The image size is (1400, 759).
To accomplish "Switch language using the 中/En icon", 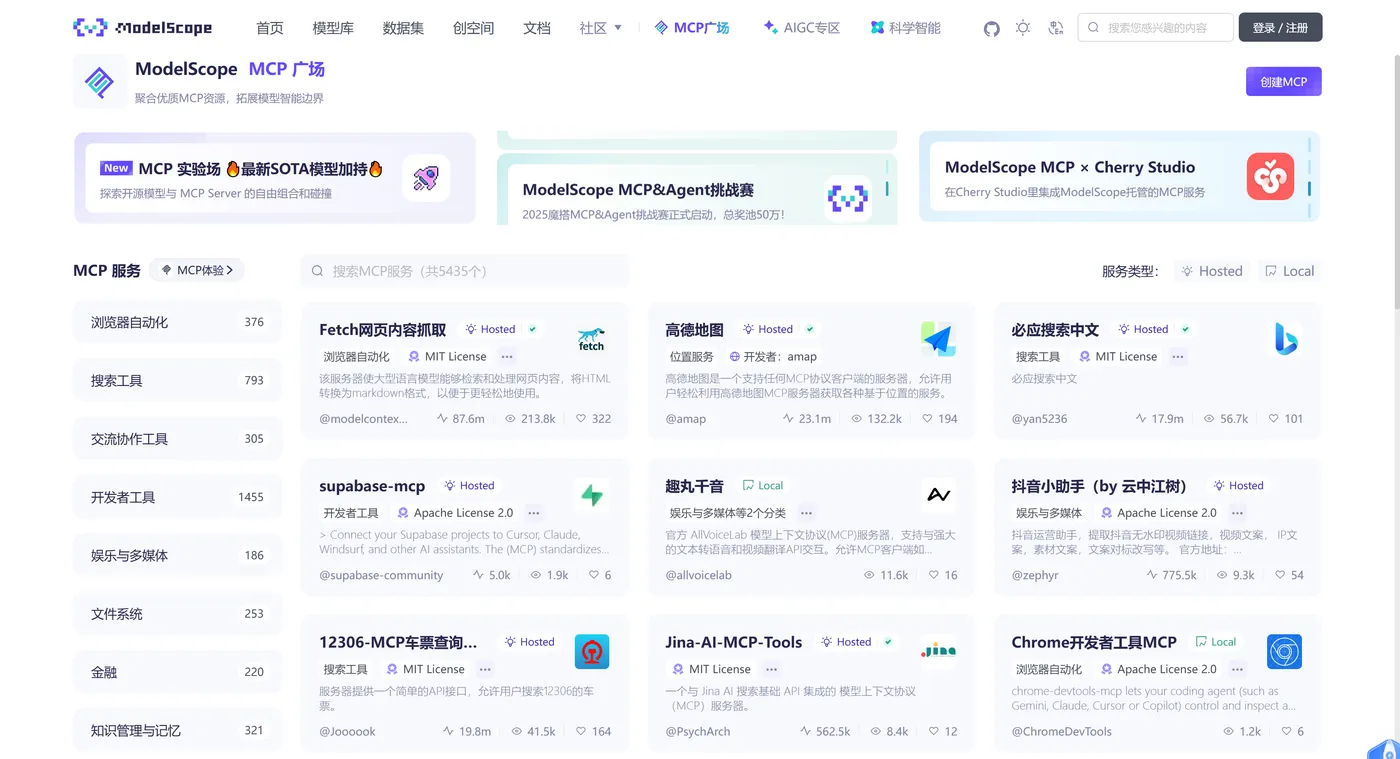I will 1056,28.
